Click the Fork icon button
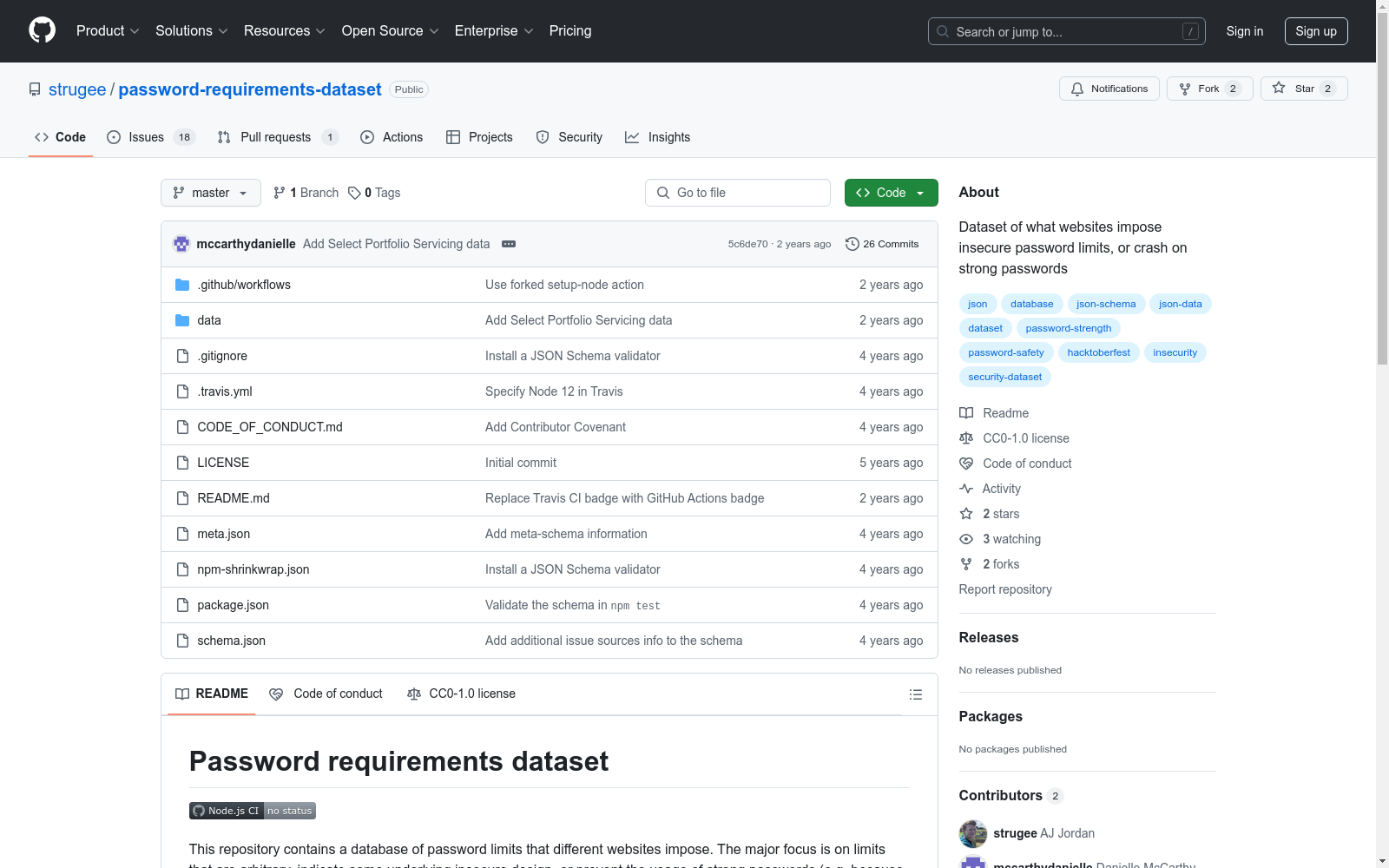Screen dimensions: 1389x868 coord(1185,89)
